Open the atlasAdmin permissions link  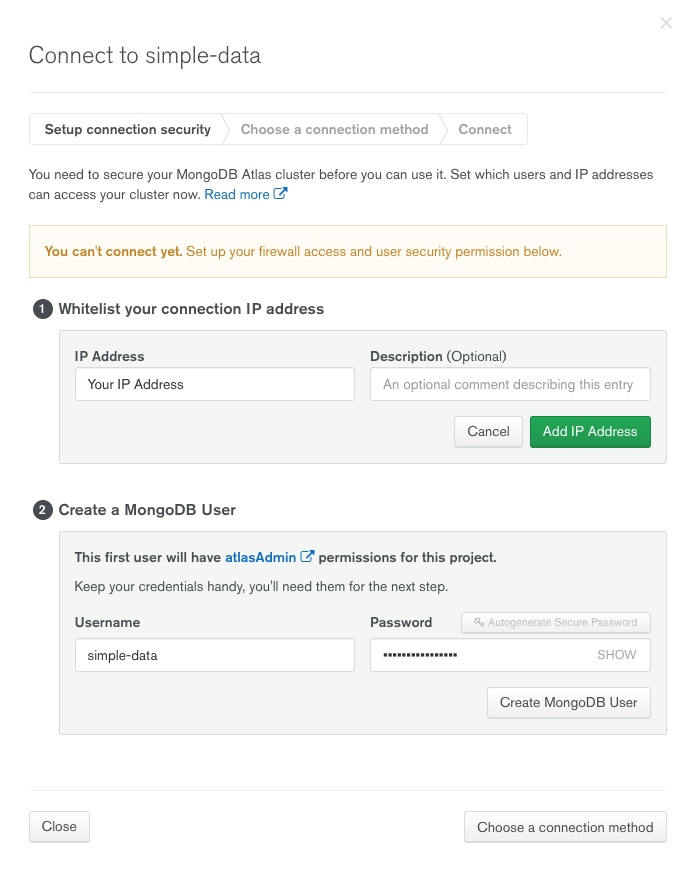[x=261, y=557]
